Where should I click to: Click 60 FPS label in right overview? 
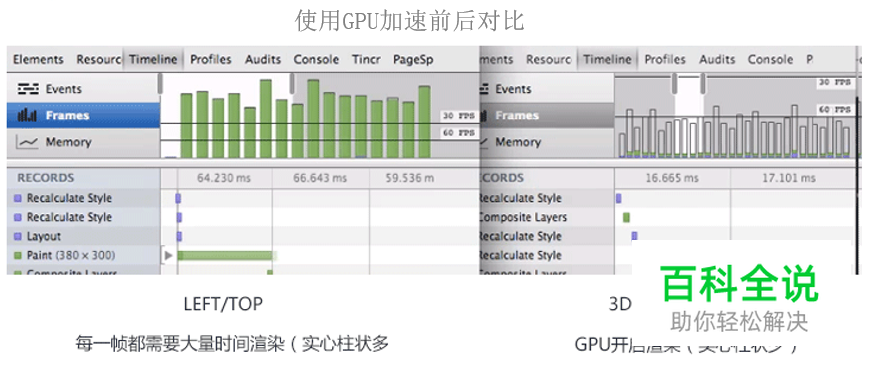coord(835,110)
